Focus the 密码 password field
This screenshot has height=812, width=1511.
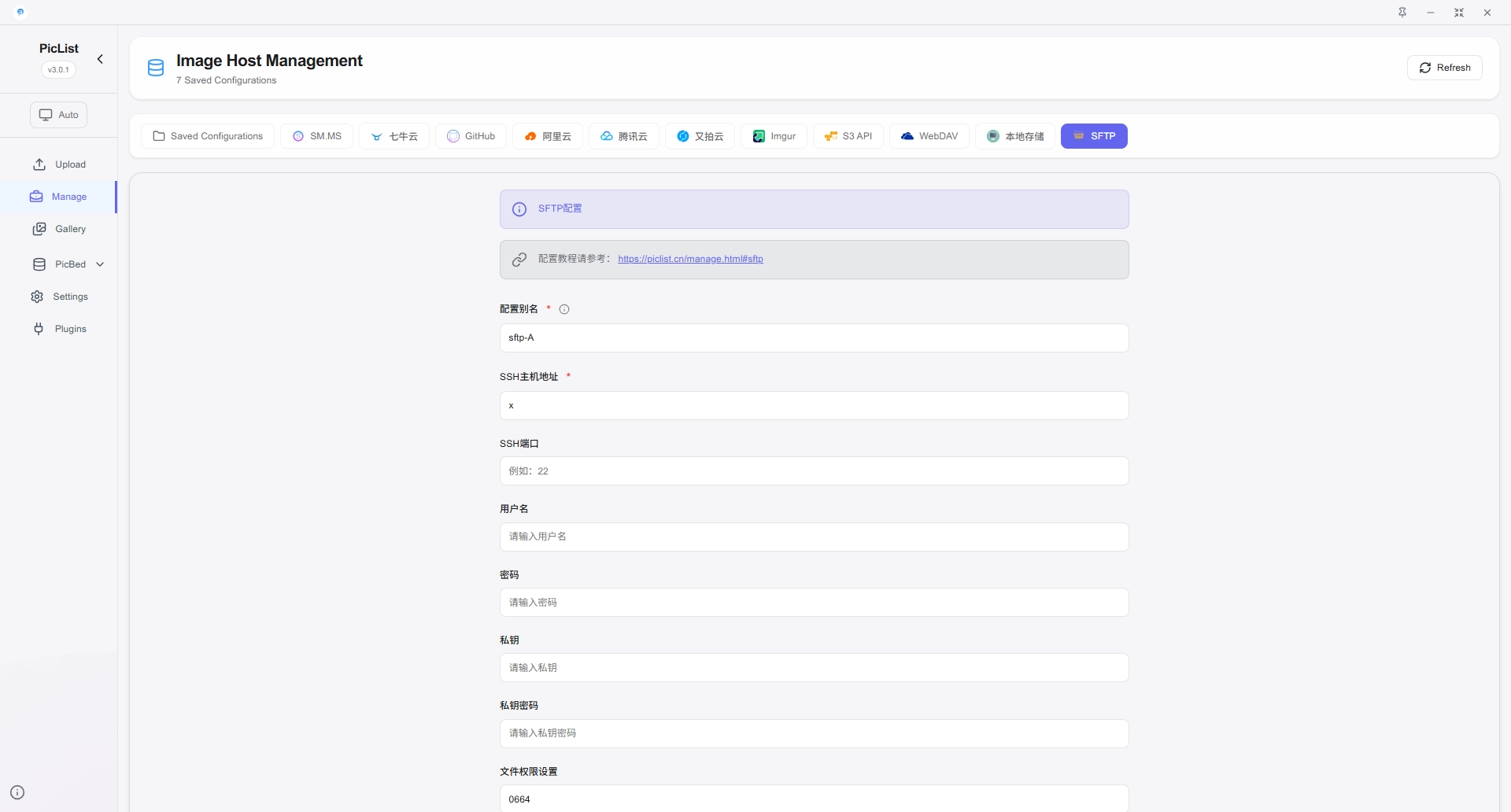pos(814,603)
